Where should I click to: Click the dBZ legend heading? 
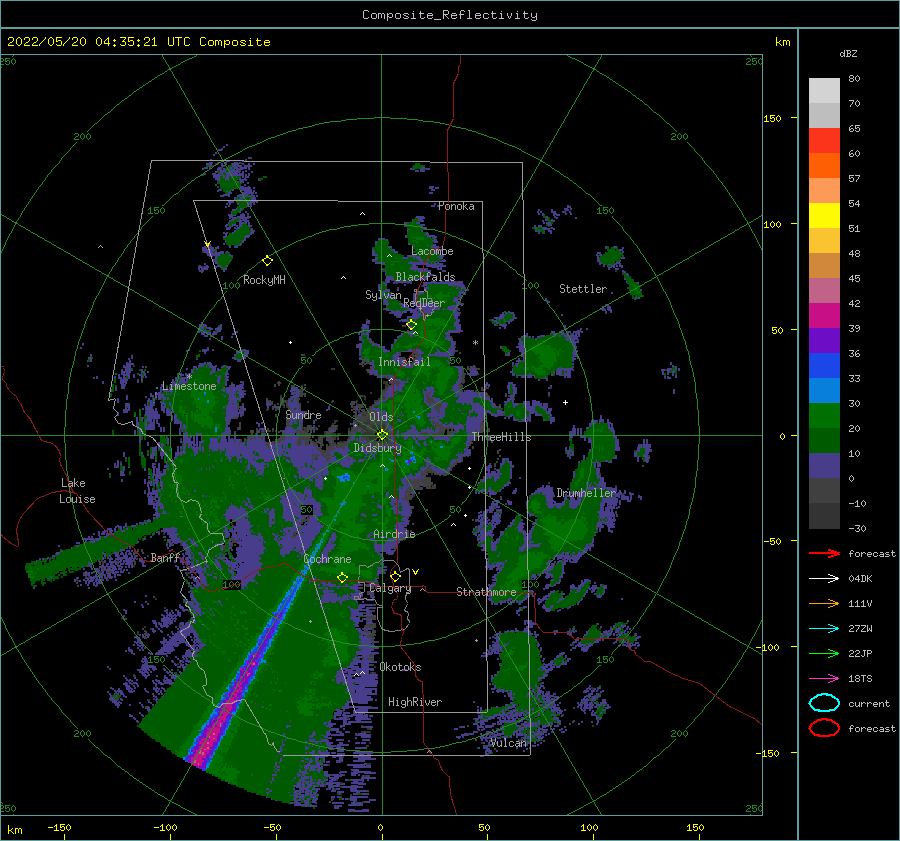(x=848, y=53)
